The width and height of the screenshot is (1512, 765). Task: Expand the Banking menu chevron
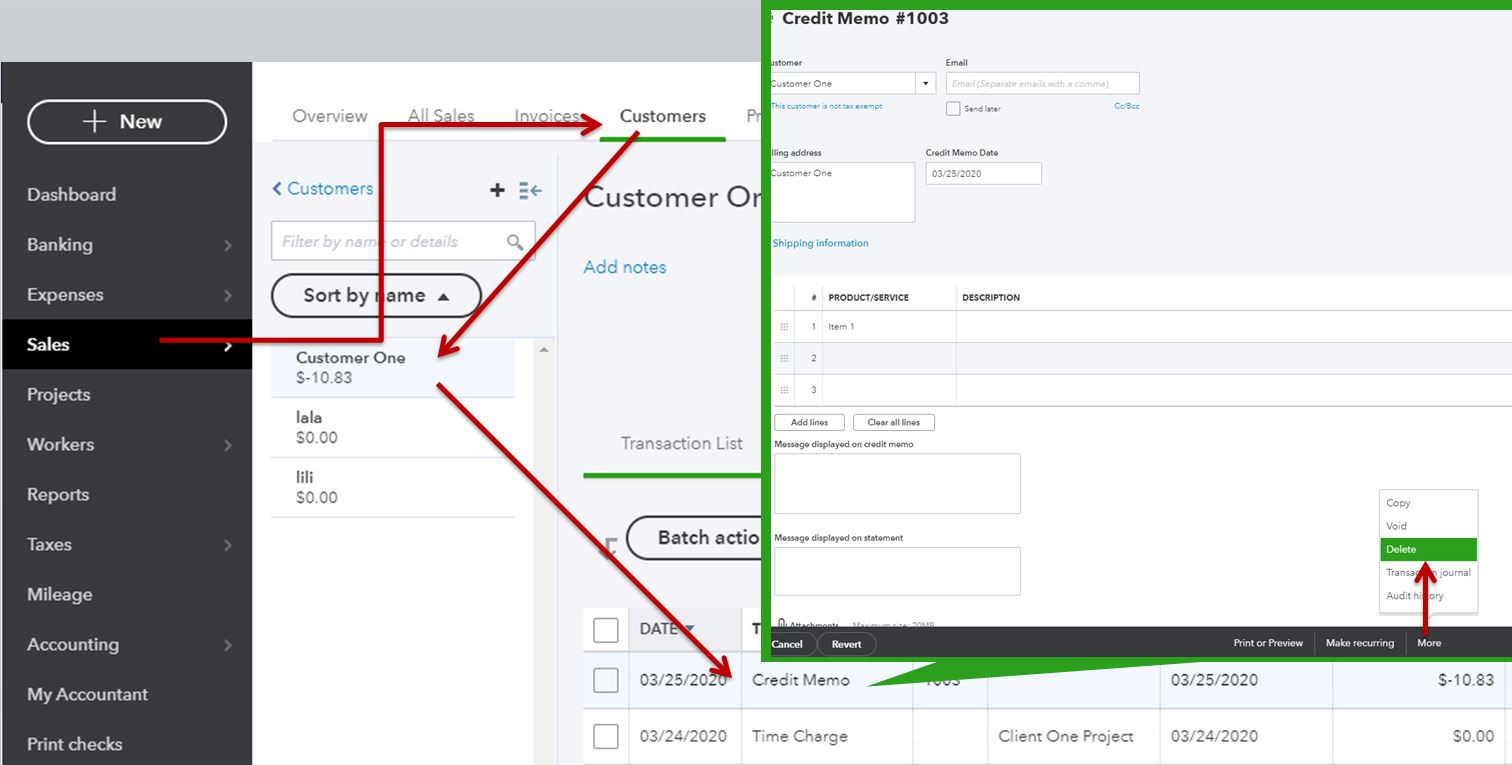pos(228,245)
